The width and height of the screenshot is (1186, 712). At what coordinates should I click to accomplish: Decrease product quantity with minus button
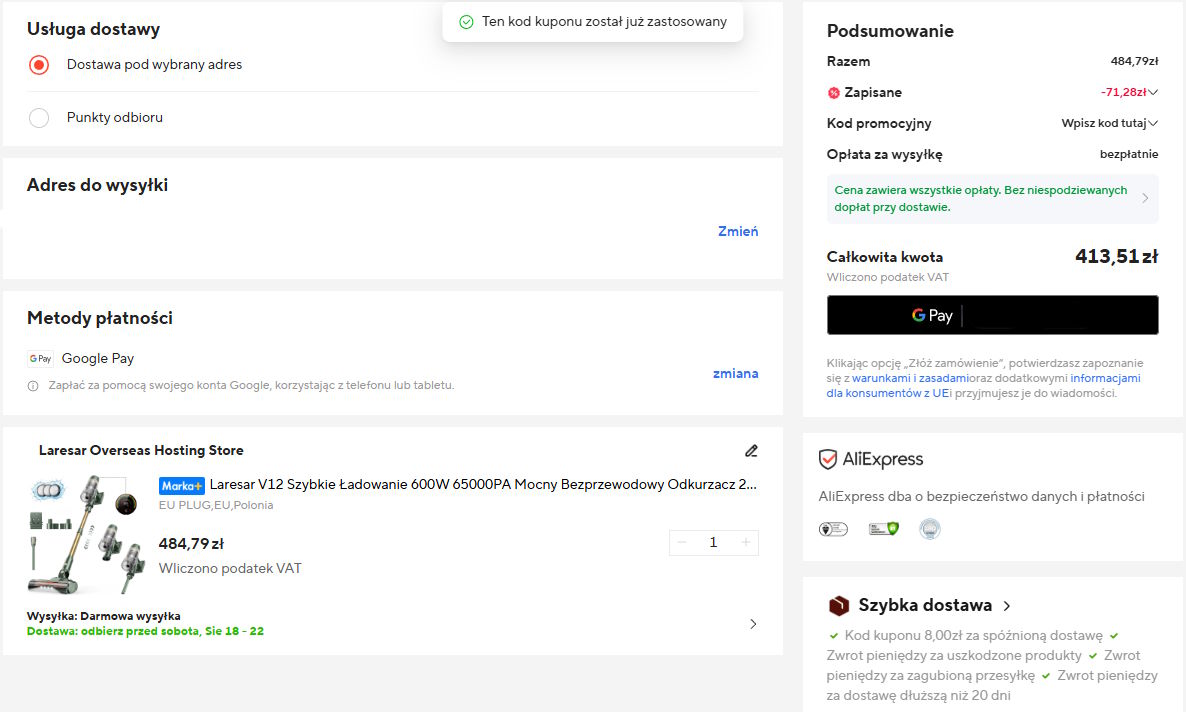point(682,543)
